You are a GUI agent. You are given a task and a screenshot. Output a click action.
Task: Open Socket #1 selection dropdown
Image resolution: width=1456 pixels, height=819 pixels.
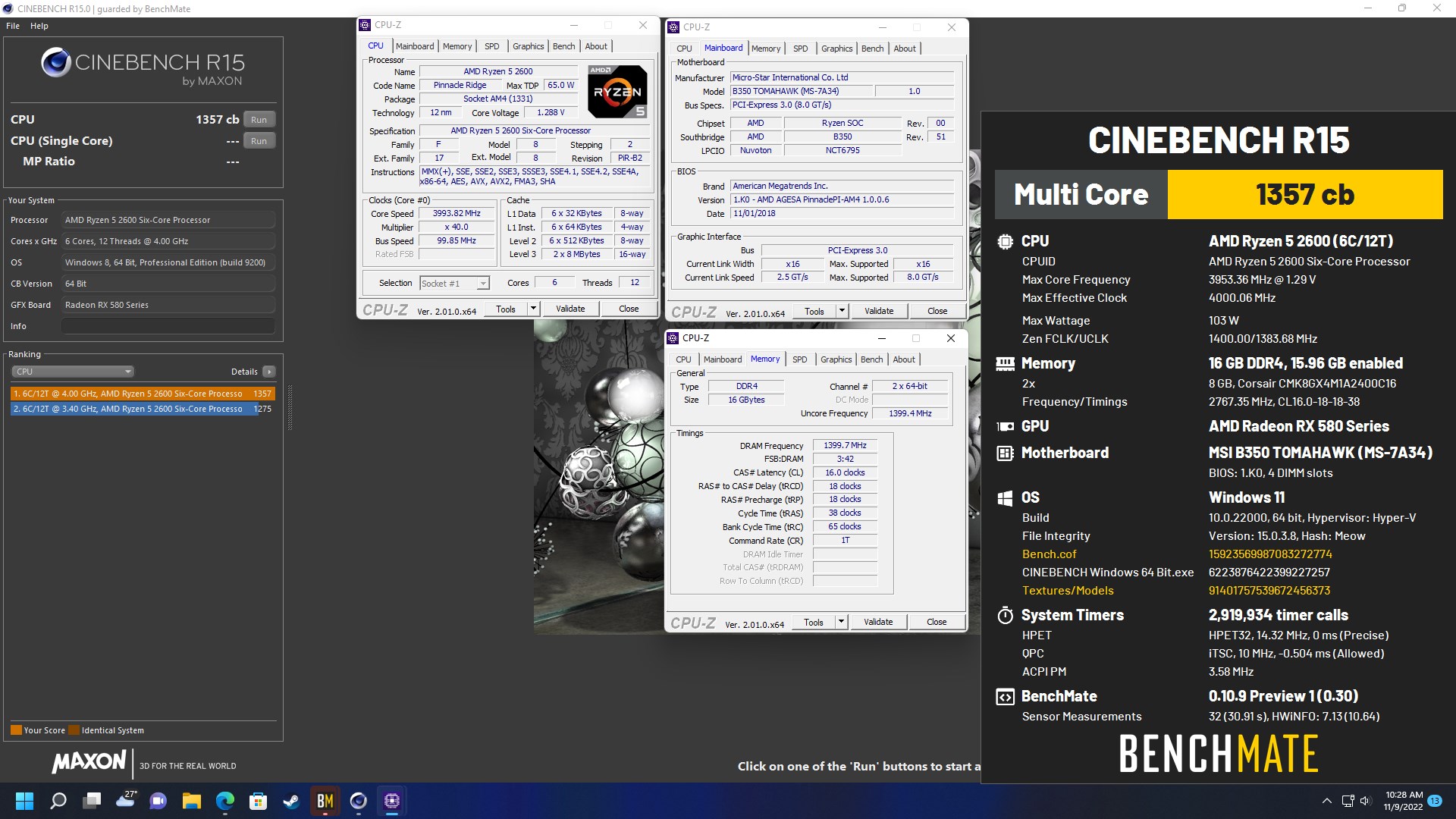click(454, 284)
